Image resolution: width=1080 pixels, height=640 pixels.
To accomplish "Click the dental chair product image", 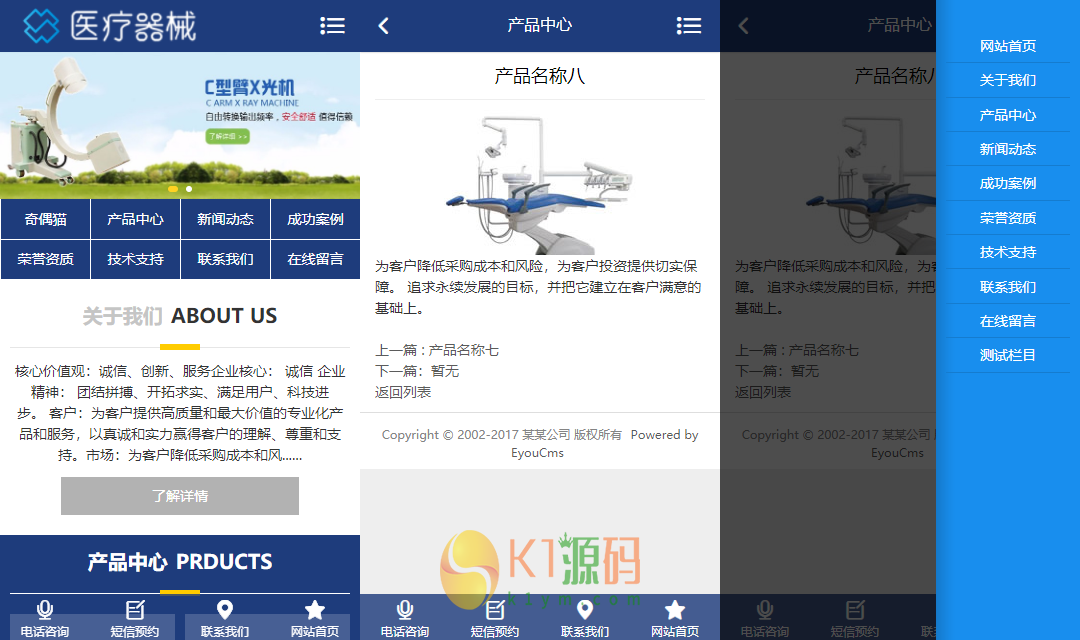I will coord(540,183).
